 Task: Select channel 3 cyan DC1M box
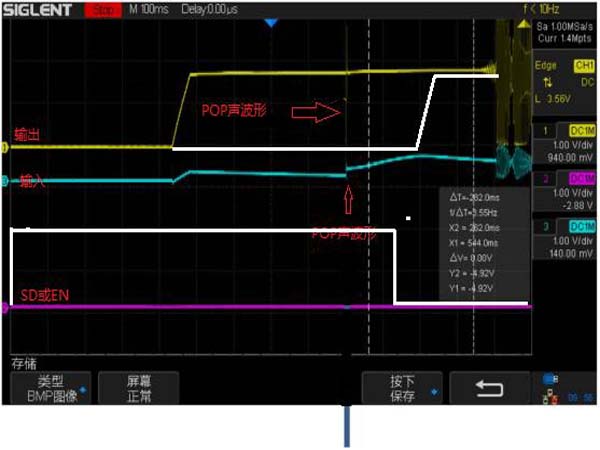582,227
